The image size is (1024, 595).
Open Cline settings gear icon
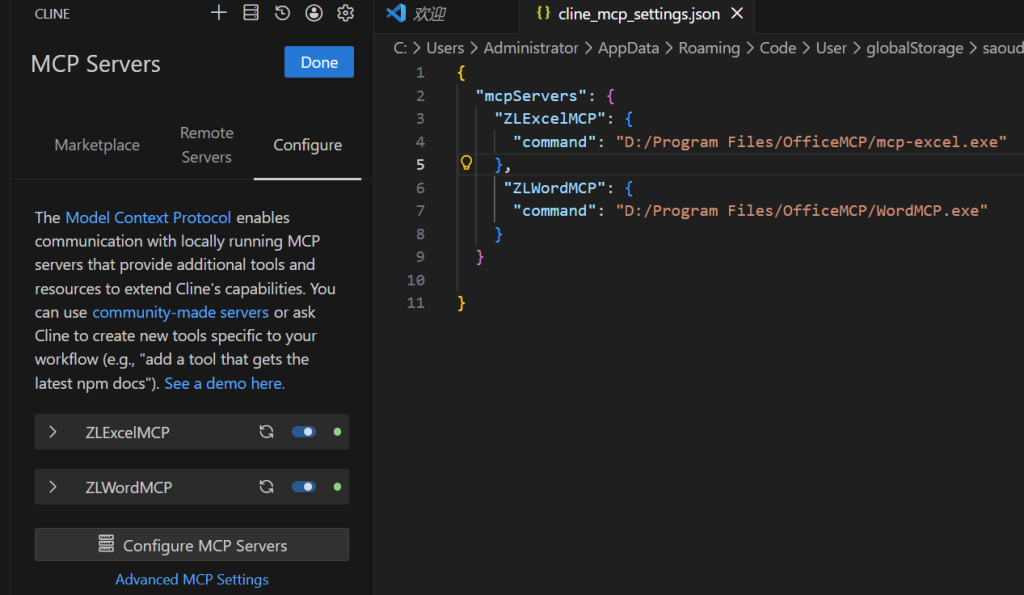tap(345, 13)
